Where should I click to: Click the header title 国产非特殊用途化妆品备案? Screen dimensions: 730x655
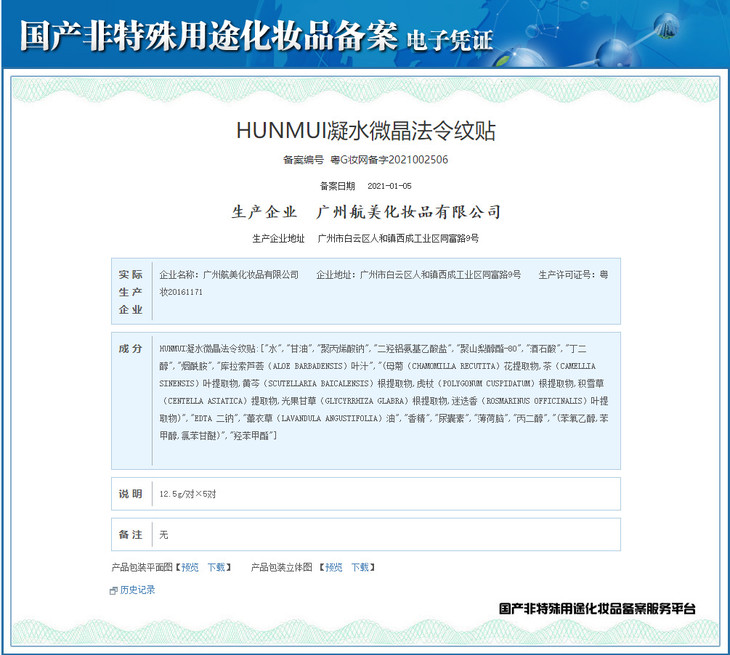point(209,35)
